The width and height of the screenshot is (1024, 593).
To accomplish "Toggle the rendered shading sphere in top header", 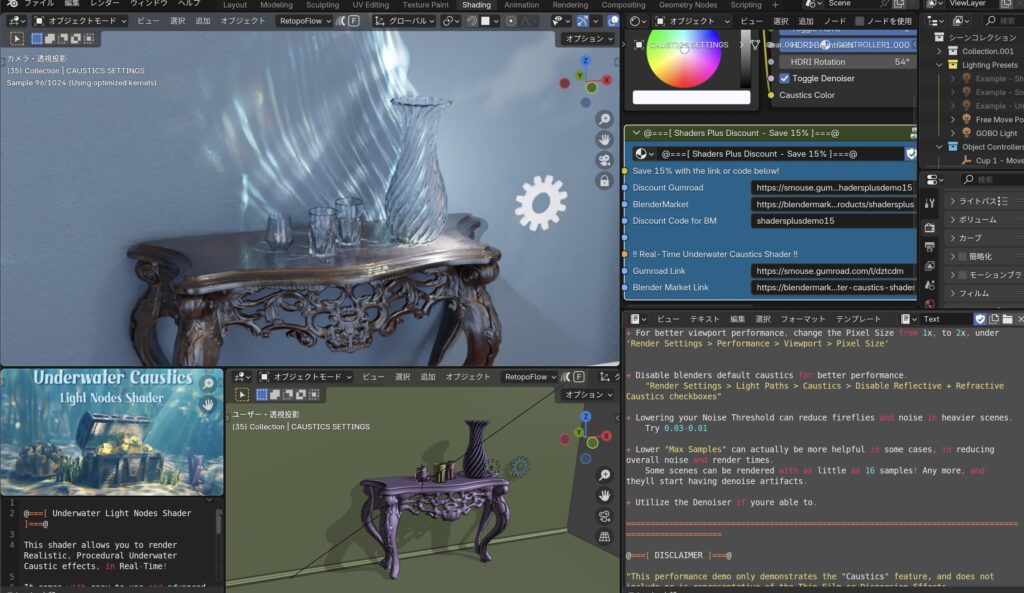I will pos(613,21).
